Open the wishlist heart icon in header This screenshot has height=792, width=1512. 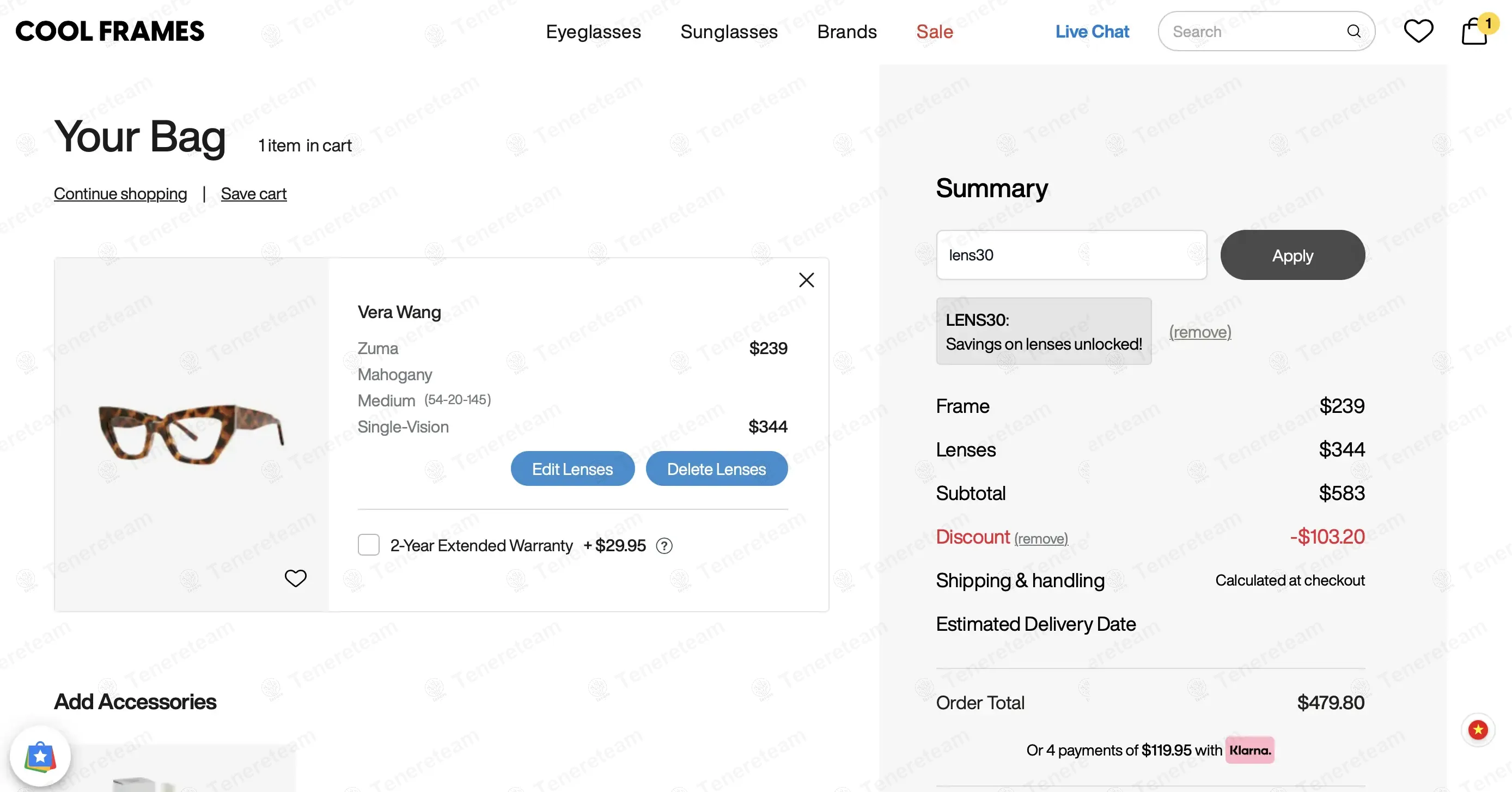[x=1418, y=31]
